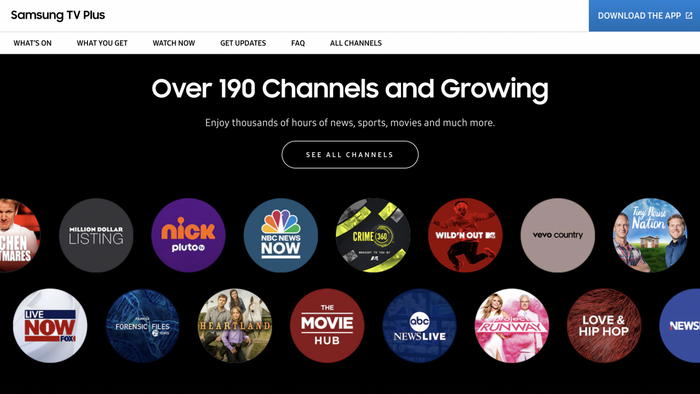The image size is (700, 394).
Task: Open the partially visible News channel logo
Action: point(680,326)
